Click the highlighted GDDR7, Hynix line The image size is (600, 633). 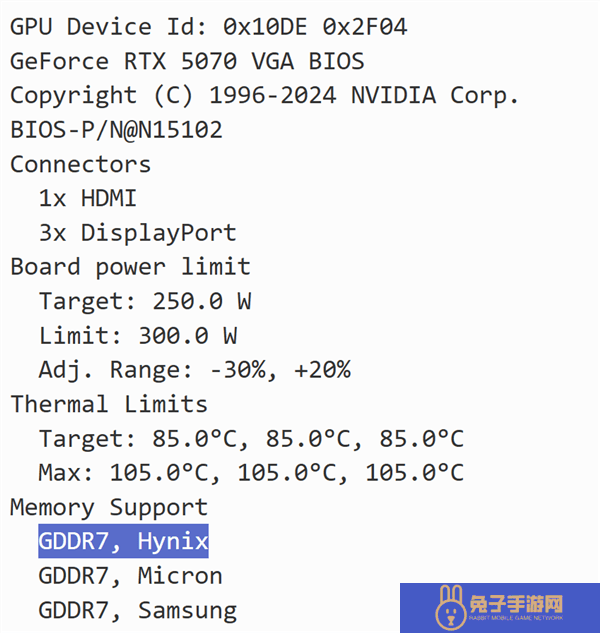[123, 541]
